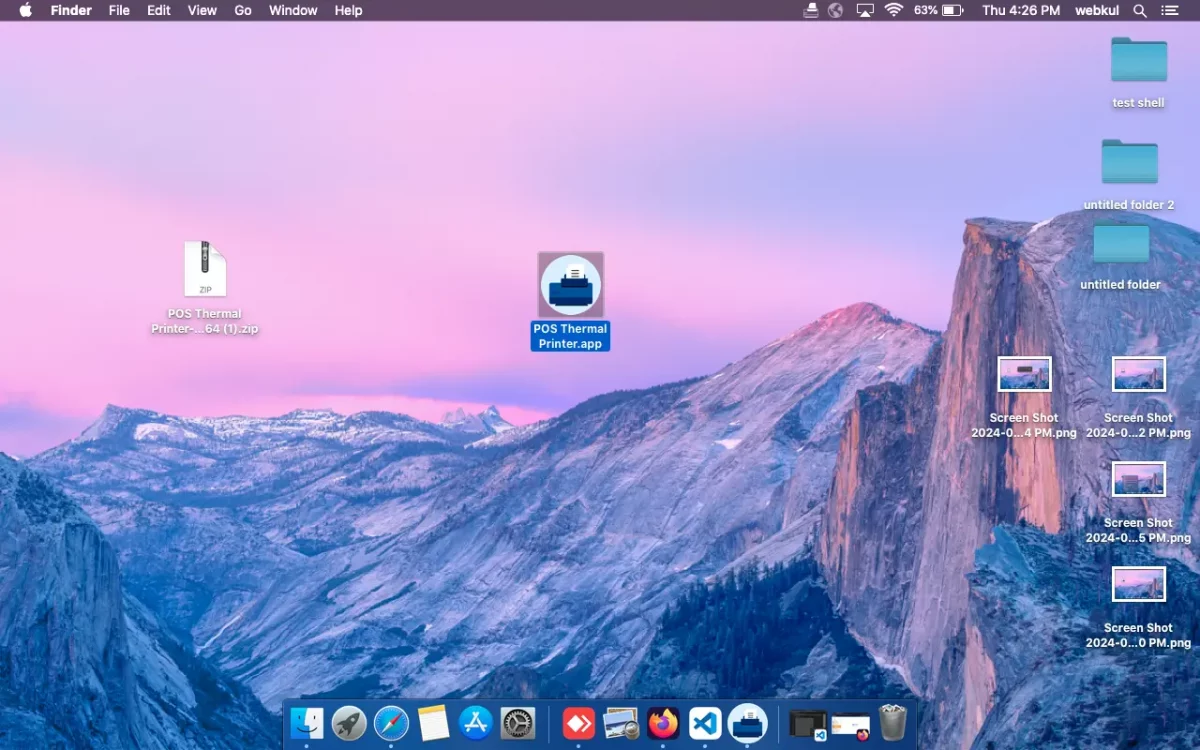Image resolution: width=1200 pixels, height=750 pixels.
Task: Open System Preferences from the Dock
Action: tap(518, 723)
